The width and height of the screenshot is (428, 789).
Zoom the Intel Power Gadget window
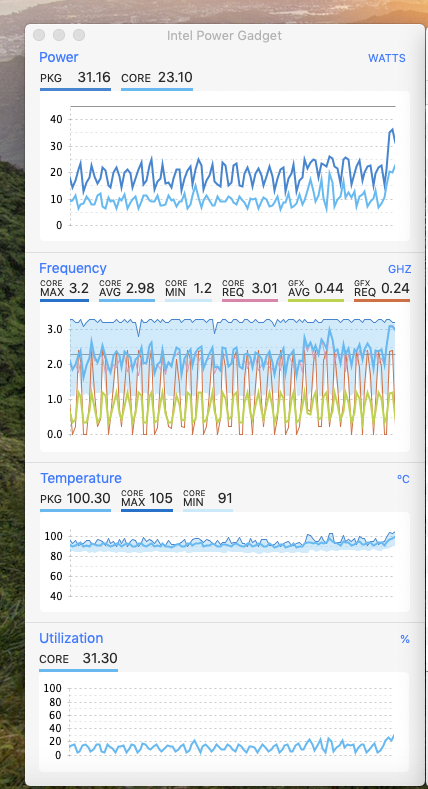point(79,35)
